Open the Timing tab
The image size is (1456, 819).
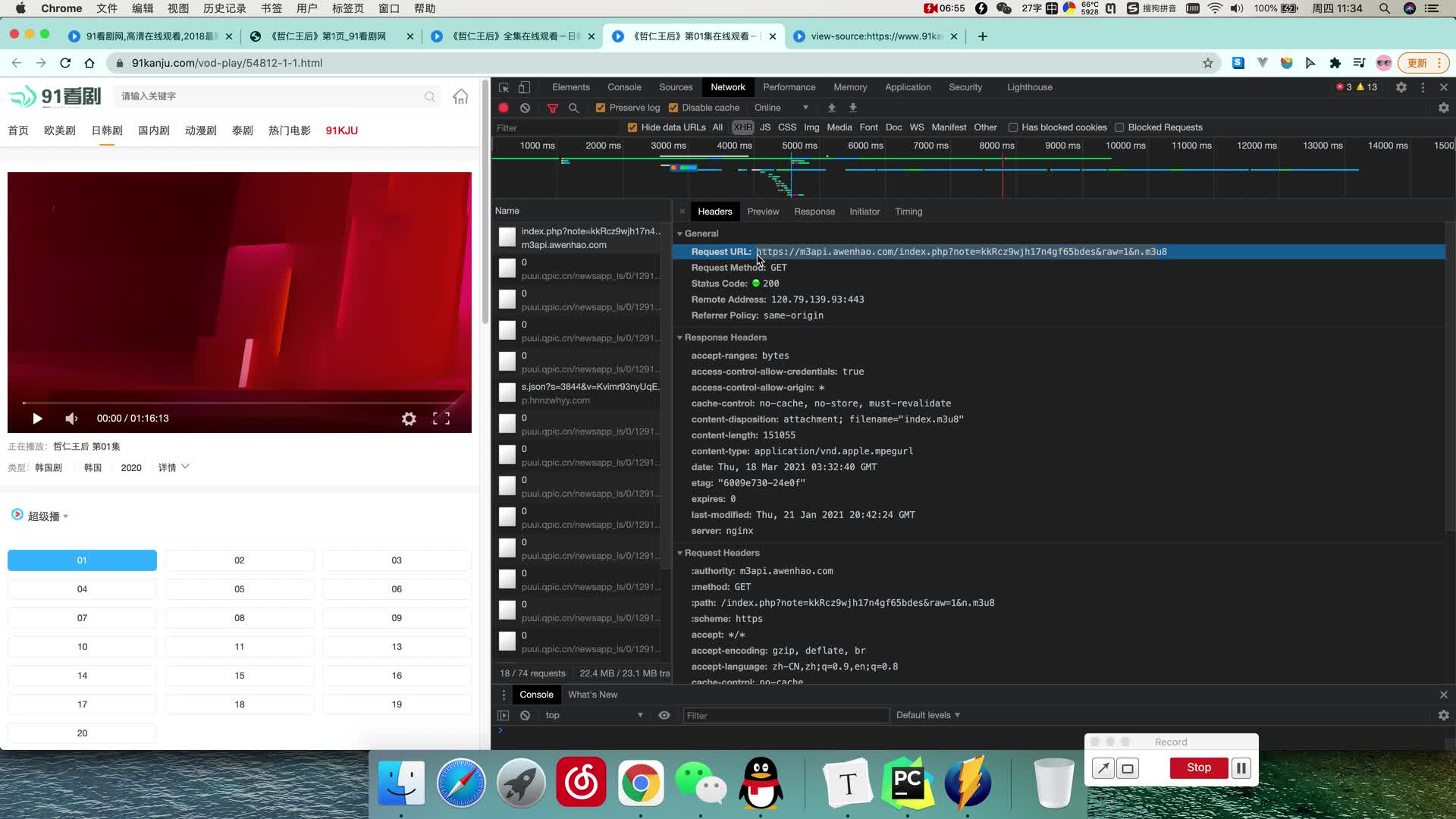point(908,212)
